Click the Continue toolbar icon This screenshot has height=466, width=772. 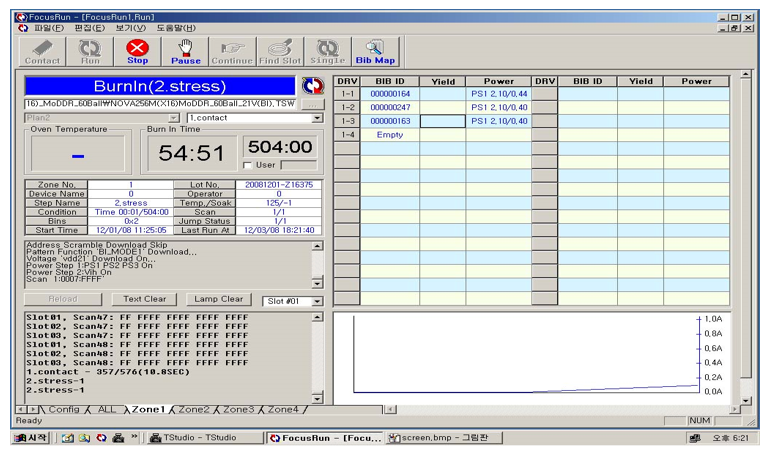(x=232, y=52)
